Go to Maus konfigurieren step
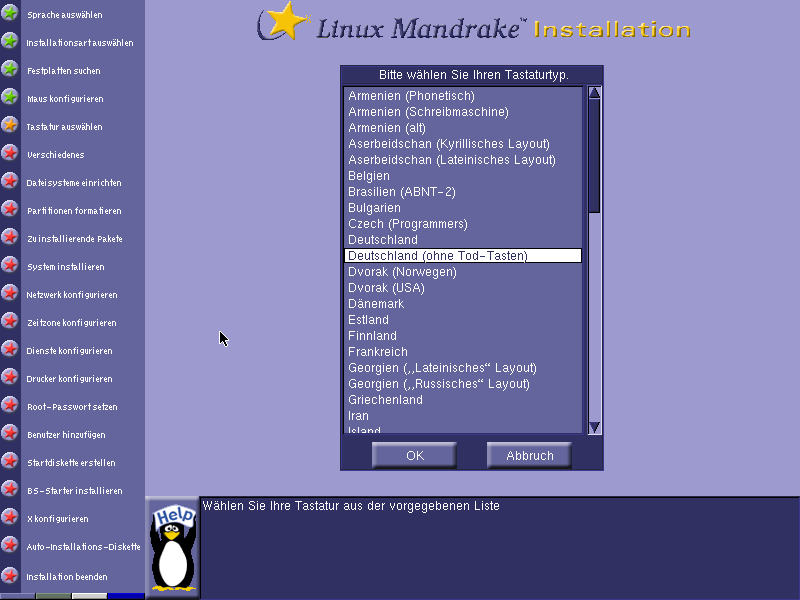 tap(65, 99)
